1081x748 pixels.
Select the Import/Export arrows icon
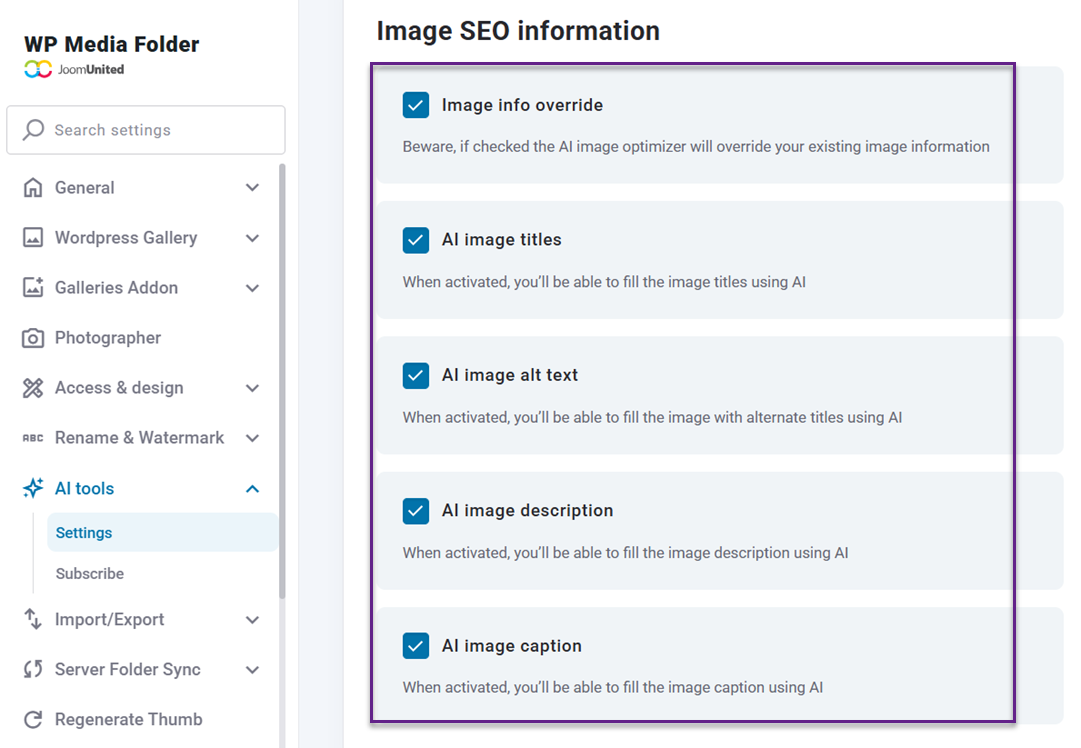tap(32, 619)
